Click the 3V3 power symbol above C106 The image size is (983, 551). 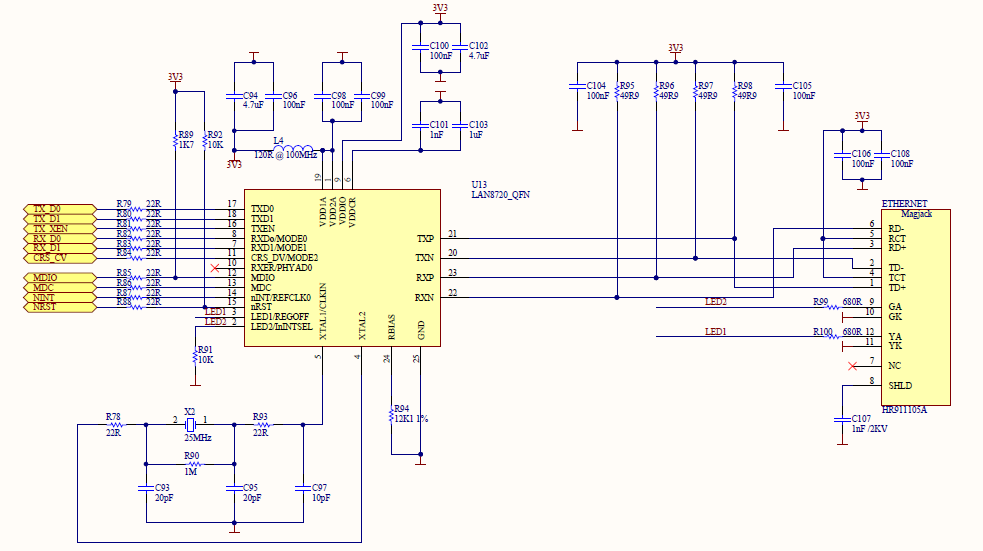tap(862, 120)
